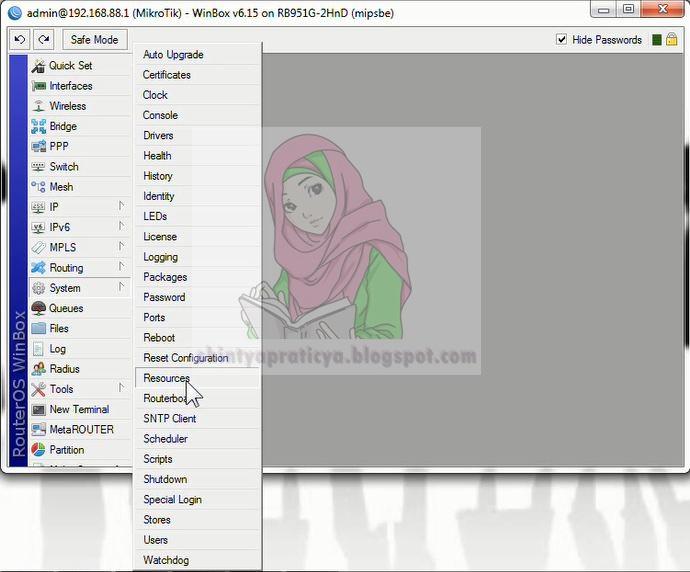Image resolution: width=690 pixels, height=572 pixels.
Task: Open MetaROUTER icon
Action: click(x=38, y=429)
